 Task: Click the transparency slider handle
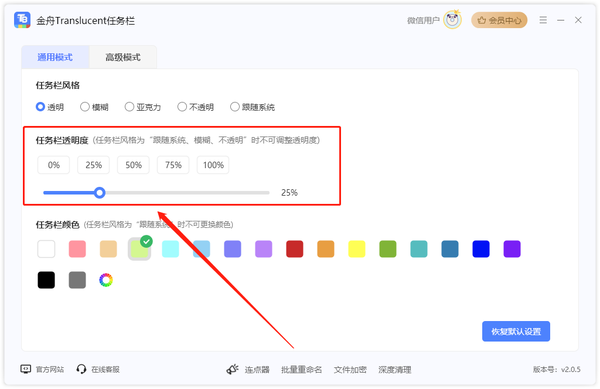point(100,192)
